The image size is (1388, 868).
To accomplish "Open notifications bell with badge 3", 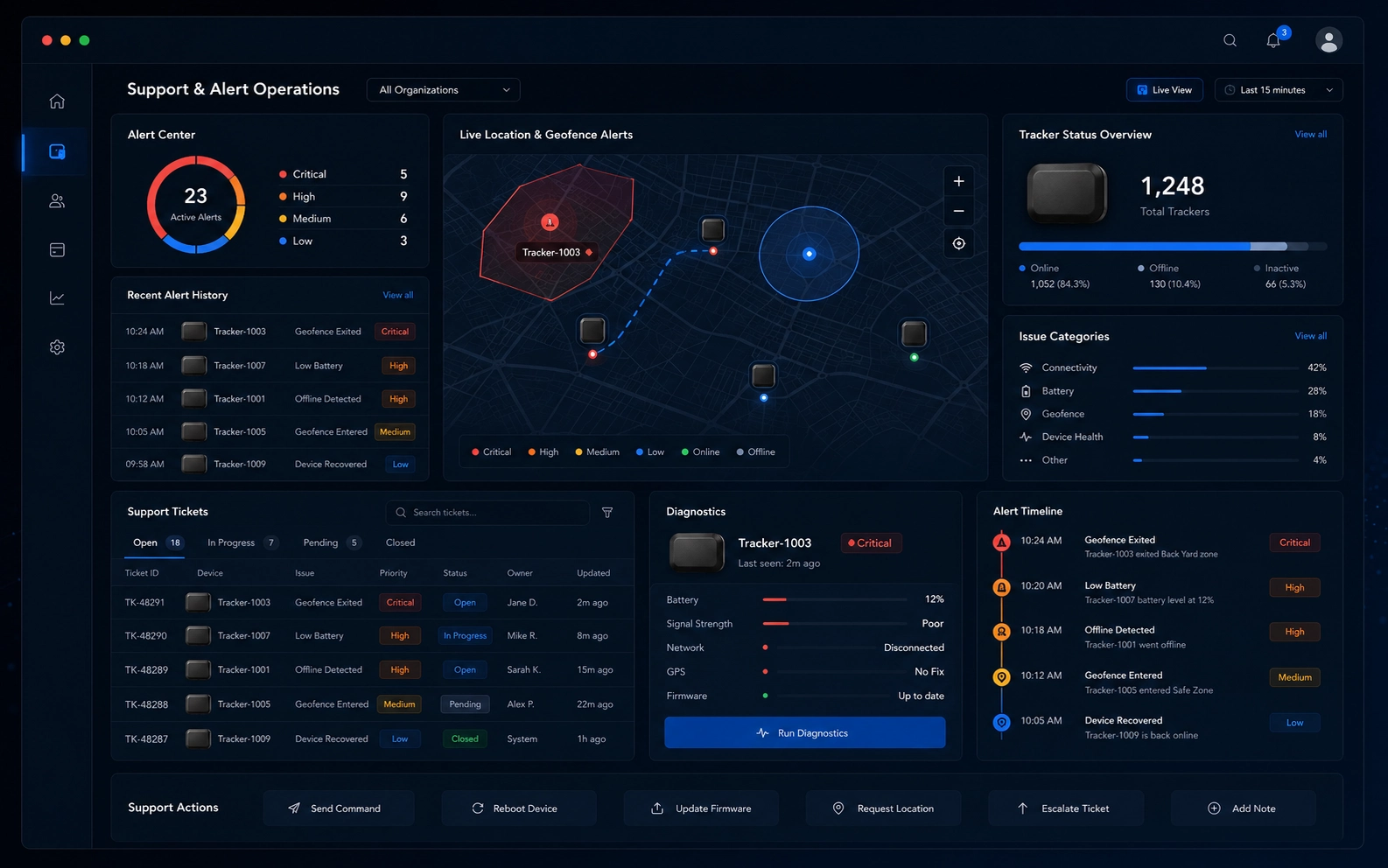I will (x=1274, y=39).
